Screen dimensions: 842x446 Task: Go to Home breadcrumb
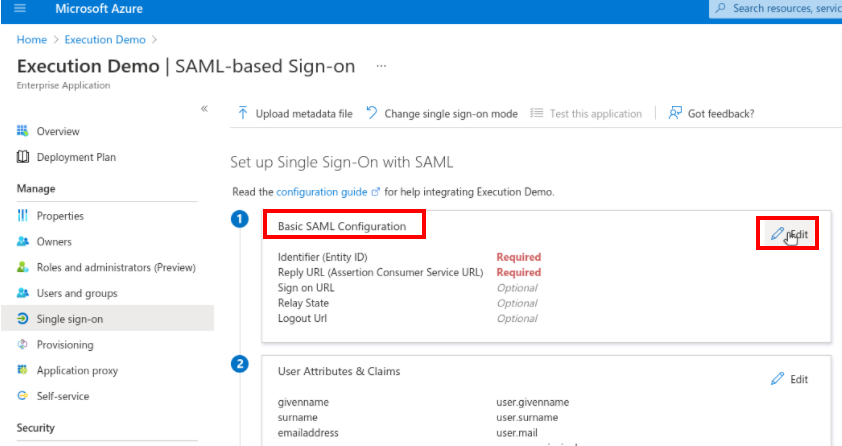click(x=32, y=40)
